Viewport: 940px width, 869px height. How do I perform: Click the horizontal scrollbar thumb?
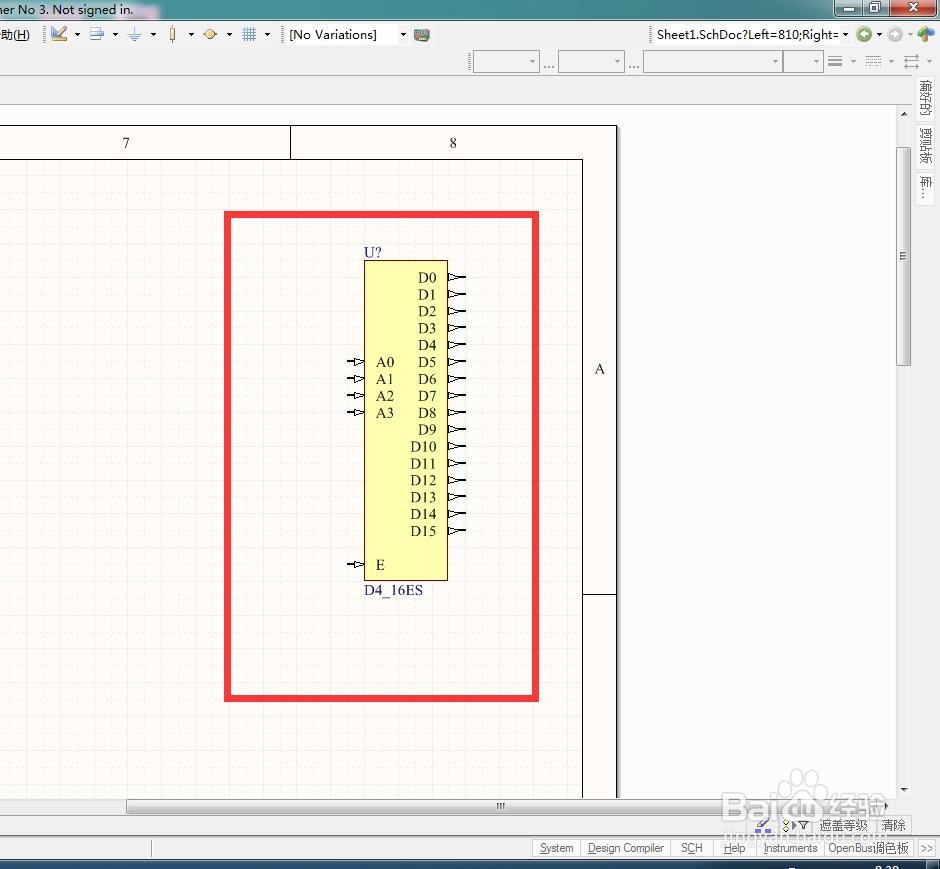point(501,807)
